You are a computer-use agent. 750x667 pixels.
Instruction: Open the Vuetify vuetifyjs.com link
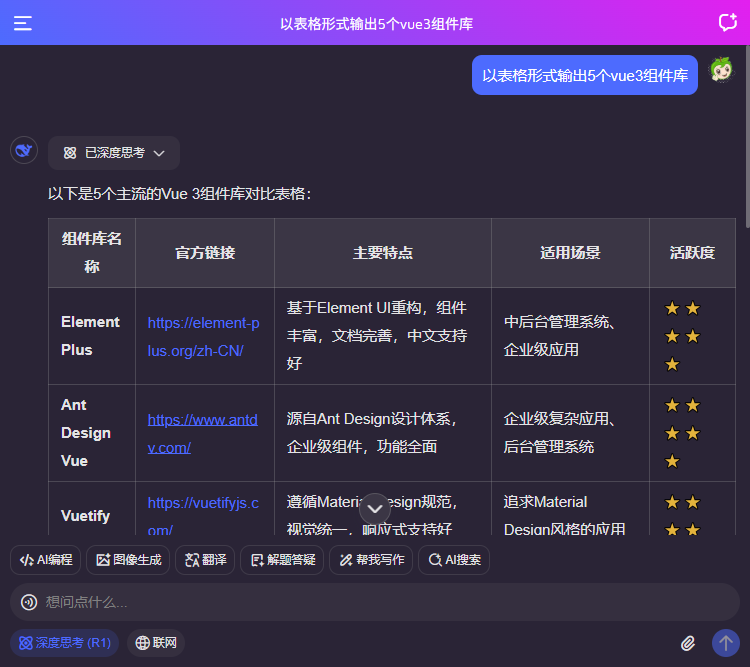click(x=203, y=516)
